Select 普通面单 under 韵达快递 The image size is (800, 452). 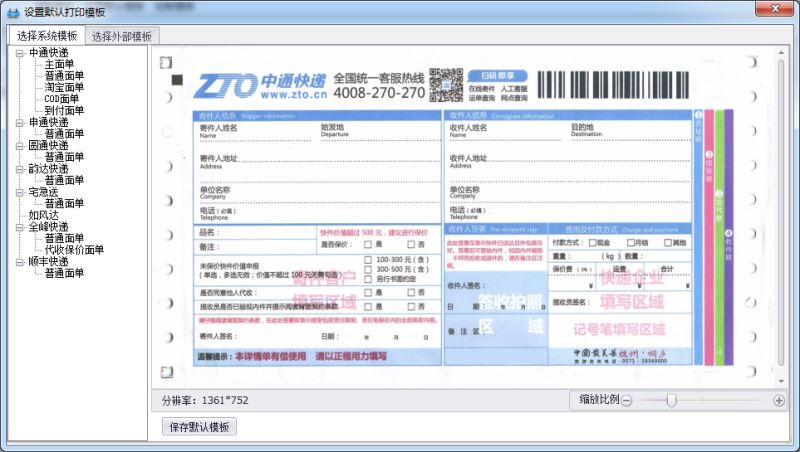point(64,180)
